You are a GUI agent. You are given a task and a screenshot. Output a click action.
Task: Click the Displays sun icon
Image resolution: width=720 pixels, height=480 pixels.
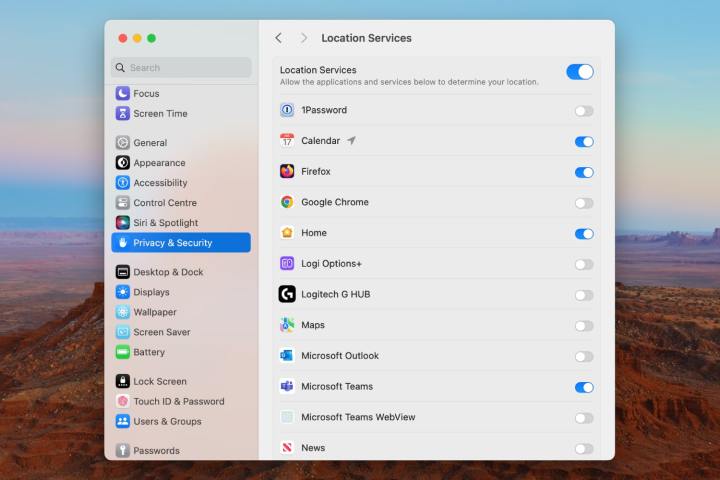[x=123, y=292]
